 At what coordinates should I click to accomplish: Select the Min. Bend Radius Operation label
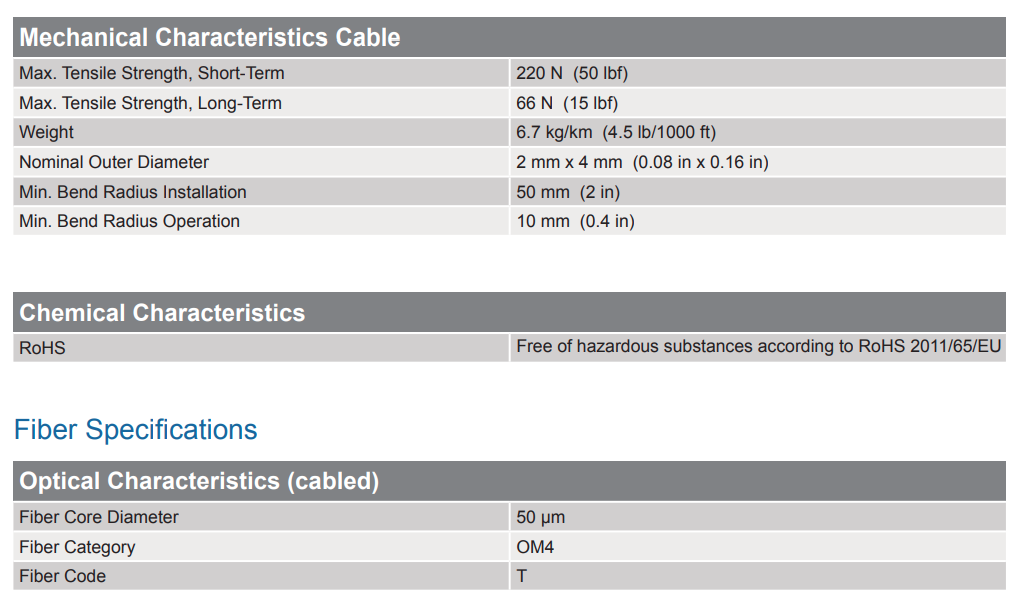129,221
